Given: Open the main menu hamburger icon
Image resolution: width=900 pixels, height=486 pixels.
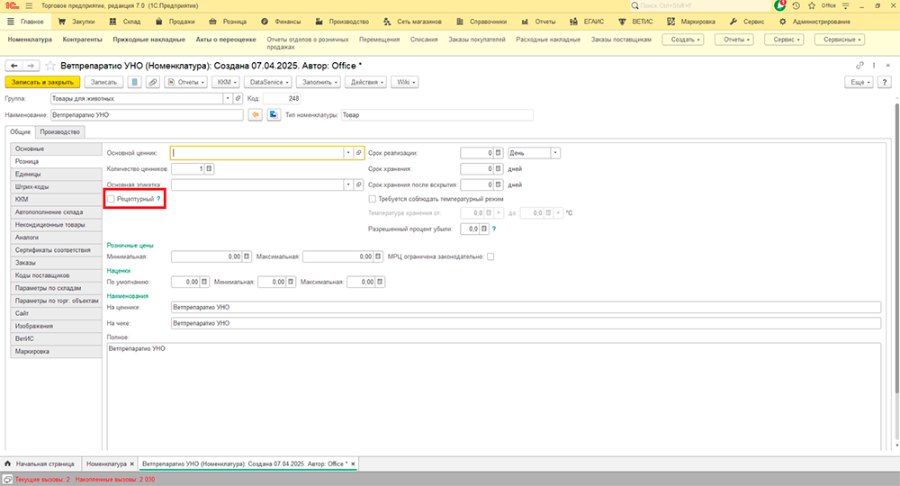Looking at the screenshot, I should tap(29, 6).
